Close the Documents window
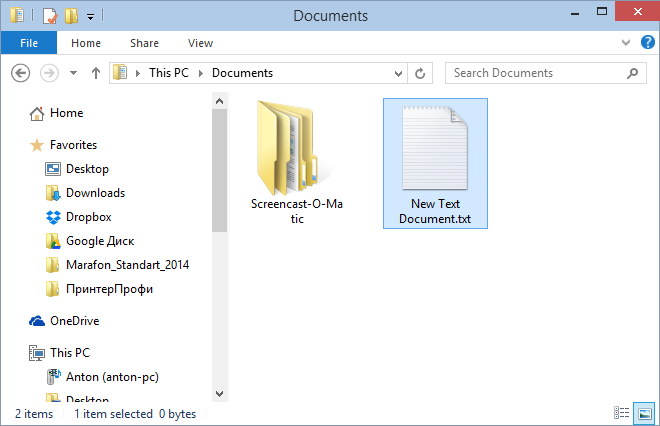 637,11
